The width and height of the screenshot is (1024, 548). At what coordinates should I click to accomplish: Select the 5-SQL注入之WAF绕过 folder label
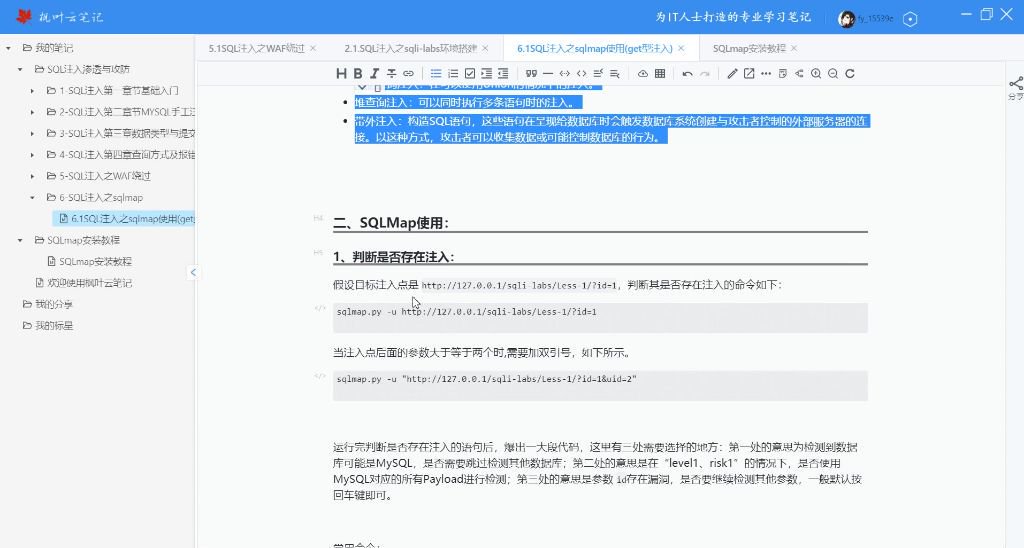click(x=104, y=176)
